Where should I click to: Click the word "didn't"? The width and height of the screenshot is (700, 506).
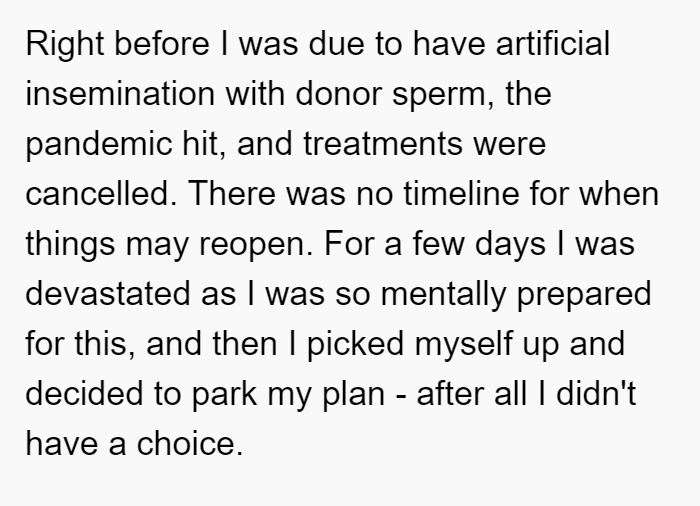coord(596,393)
